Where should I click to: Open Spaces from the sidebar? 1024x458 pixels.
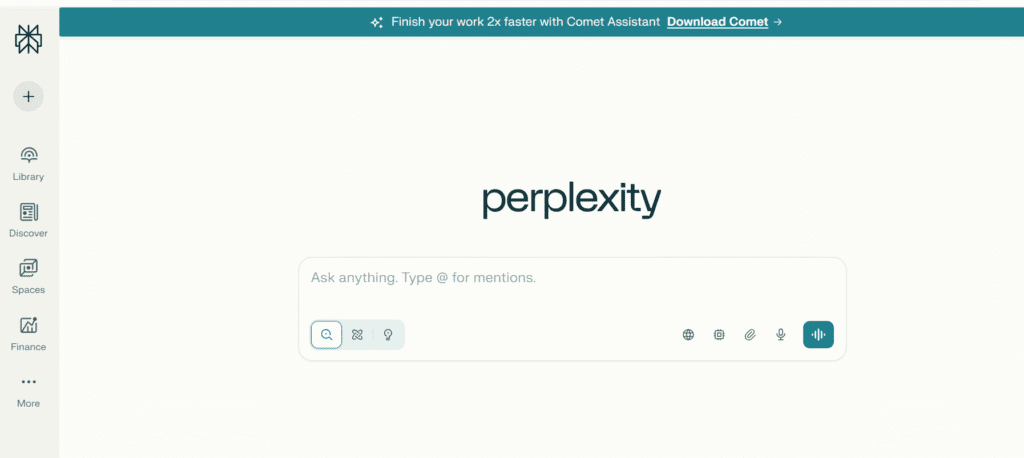[28, 276]
